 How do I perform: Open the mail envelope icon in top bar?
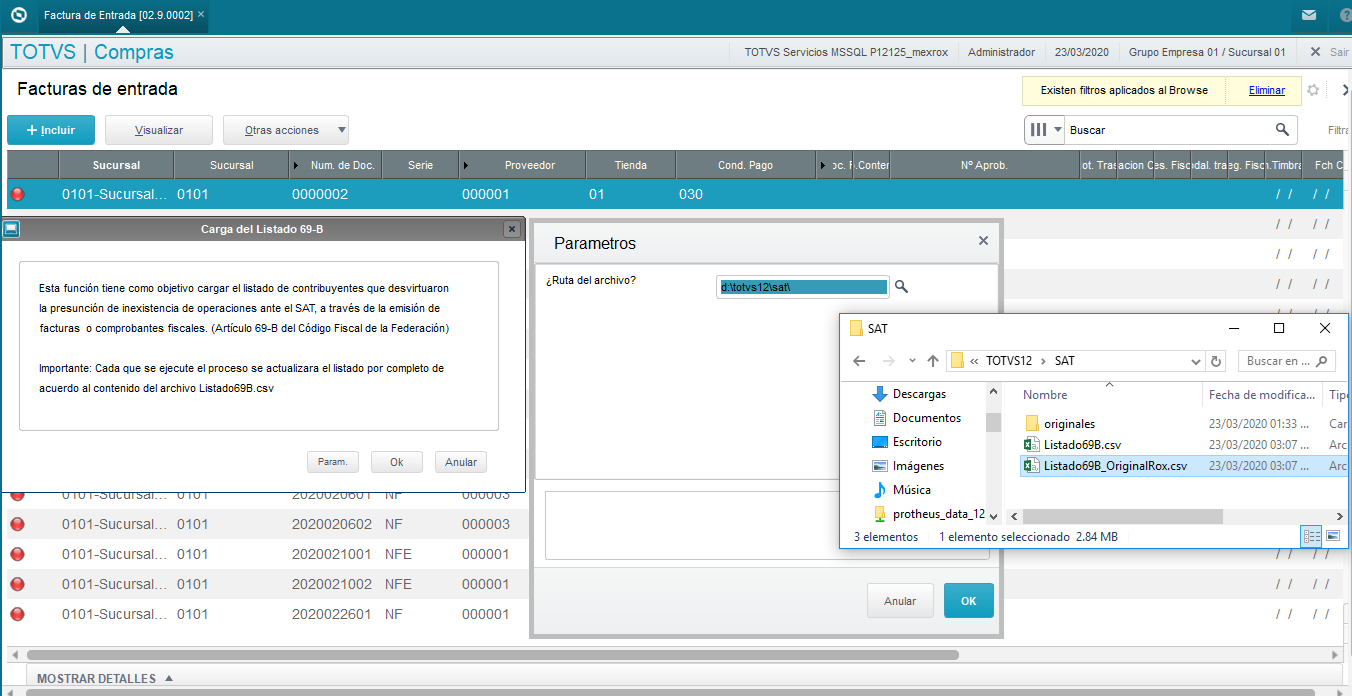click(1309, 15)
